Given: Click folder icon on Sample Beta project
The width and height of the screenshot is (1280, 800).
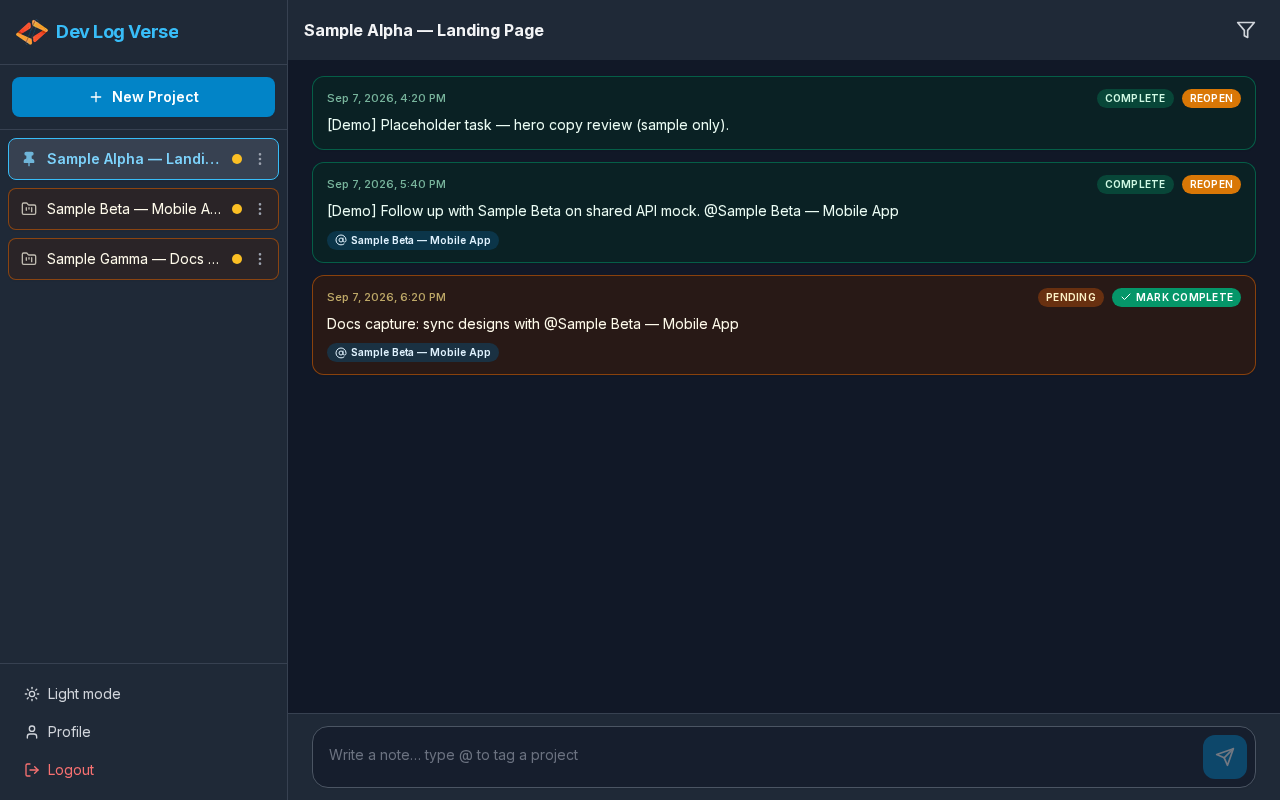Looking at the screenshot, I should 29,209.
